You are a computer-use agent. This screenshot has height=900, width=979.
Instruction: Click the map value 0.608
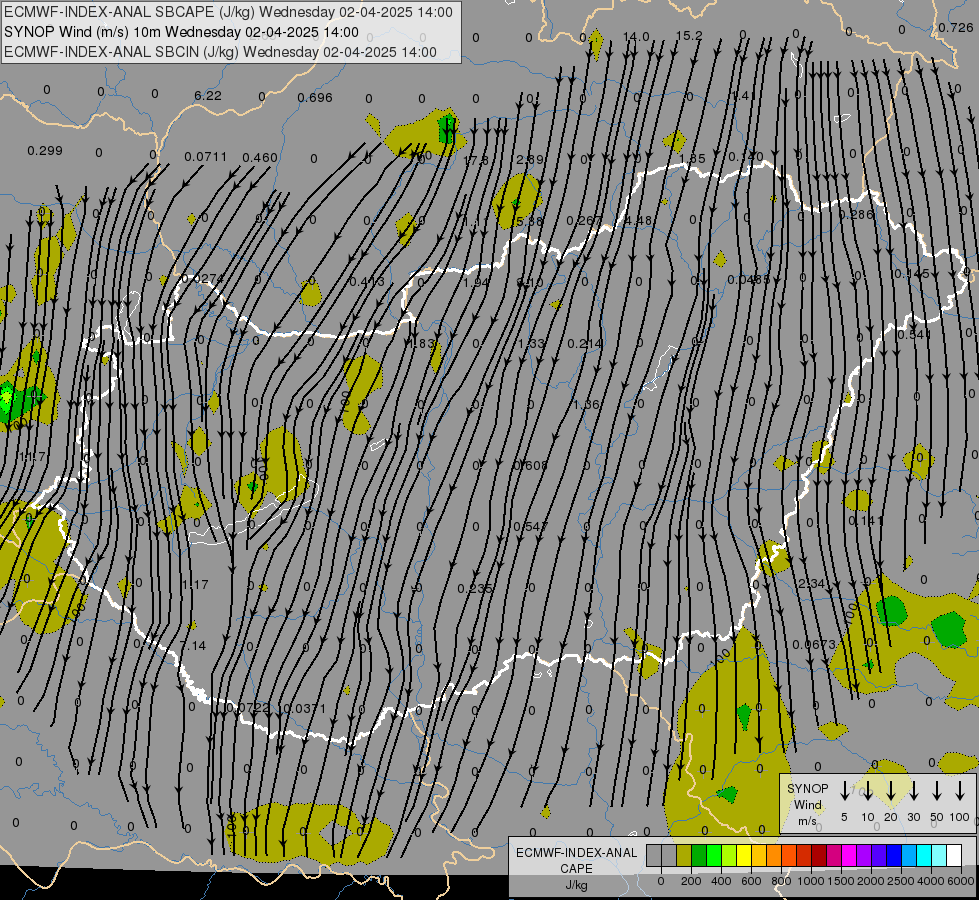coord(530,465)
